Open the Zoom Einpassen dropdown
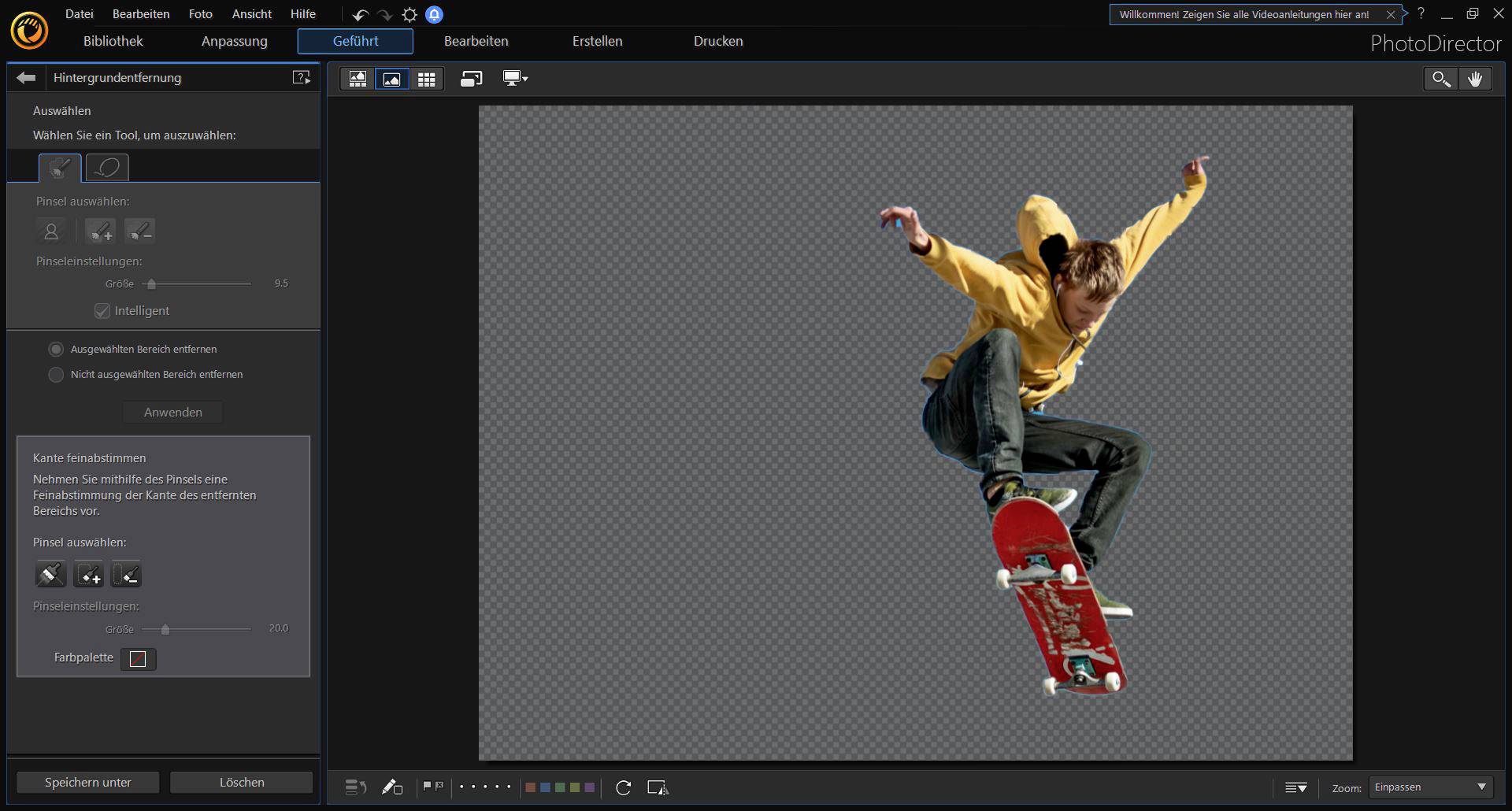The image size is (1512, 811). [1430, 787]
